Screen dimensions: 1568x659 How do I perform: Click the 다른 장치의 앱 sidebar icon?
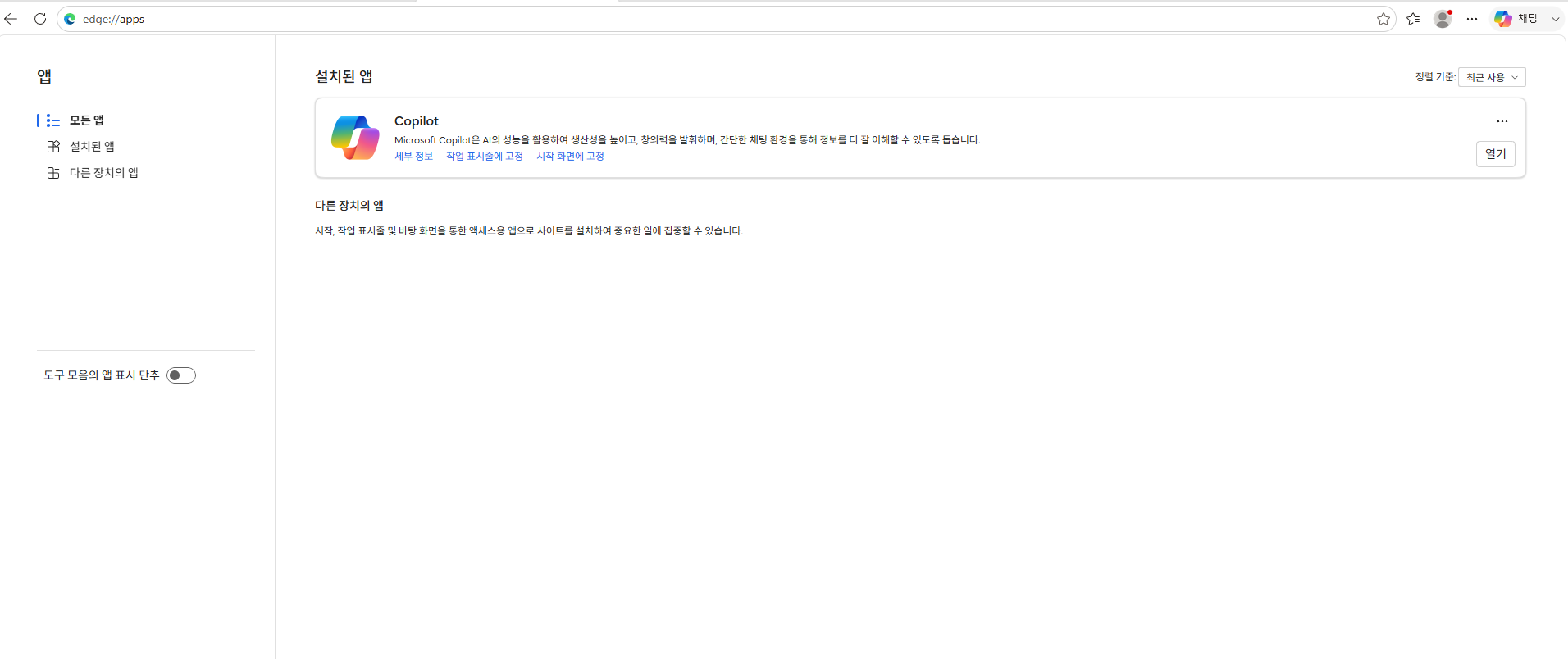point(53,173)
